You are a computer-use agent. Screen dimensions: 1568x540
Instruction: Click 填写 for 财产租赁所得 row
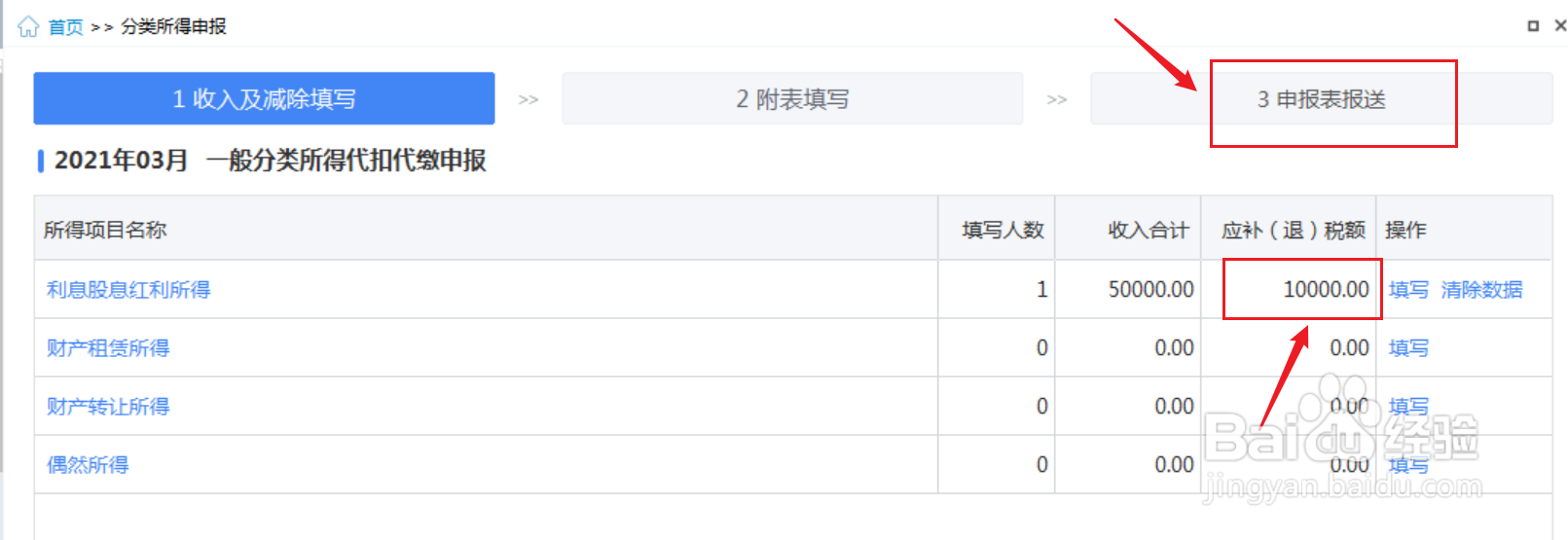[x=1408, y=347]
